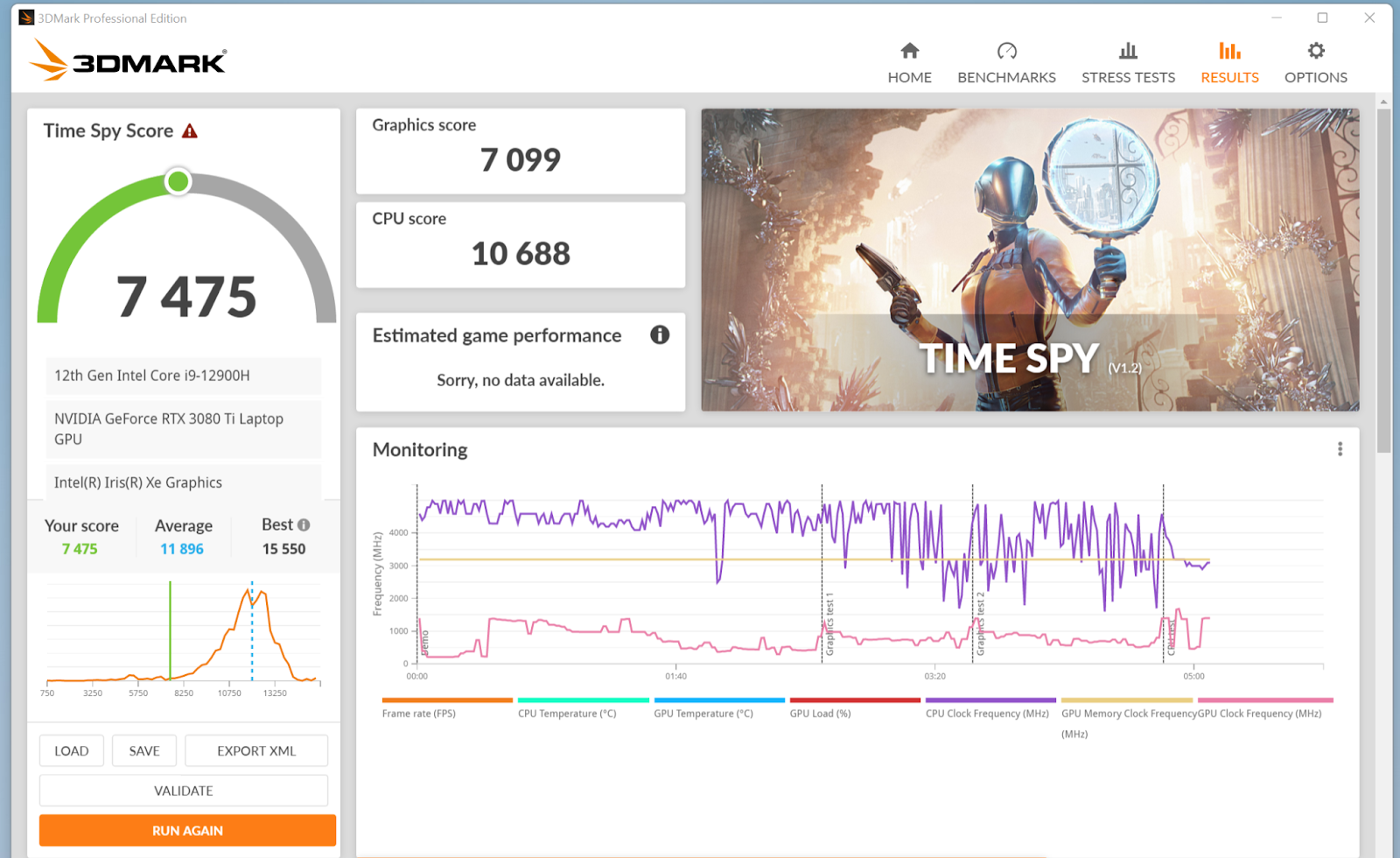1400x858 pixels.
Task: Open the Estimated game performance info icon
Action: (x=660, y=334)
